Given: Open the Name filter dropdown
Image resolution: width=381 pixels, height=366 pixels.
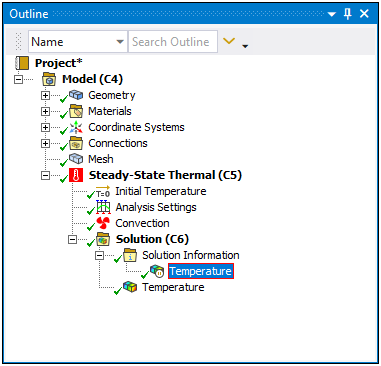Looking at the screenshot, I should 120,42.
